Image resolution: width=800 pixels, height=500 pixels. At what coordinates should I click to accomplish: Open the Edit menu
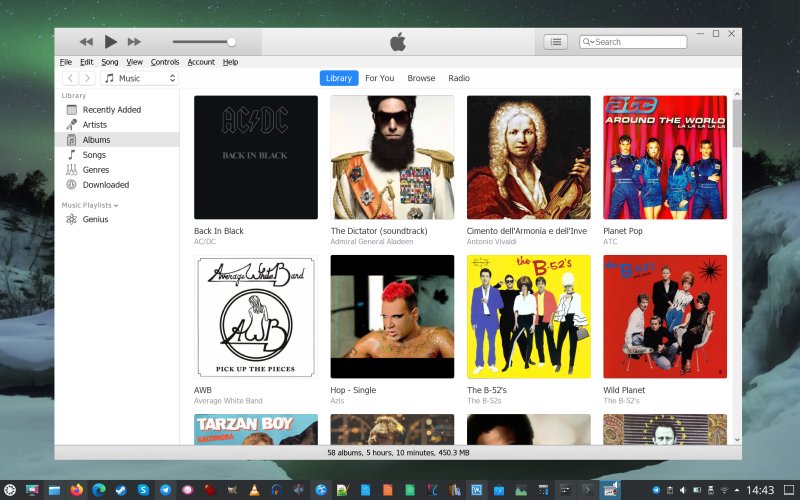[87, 62]
